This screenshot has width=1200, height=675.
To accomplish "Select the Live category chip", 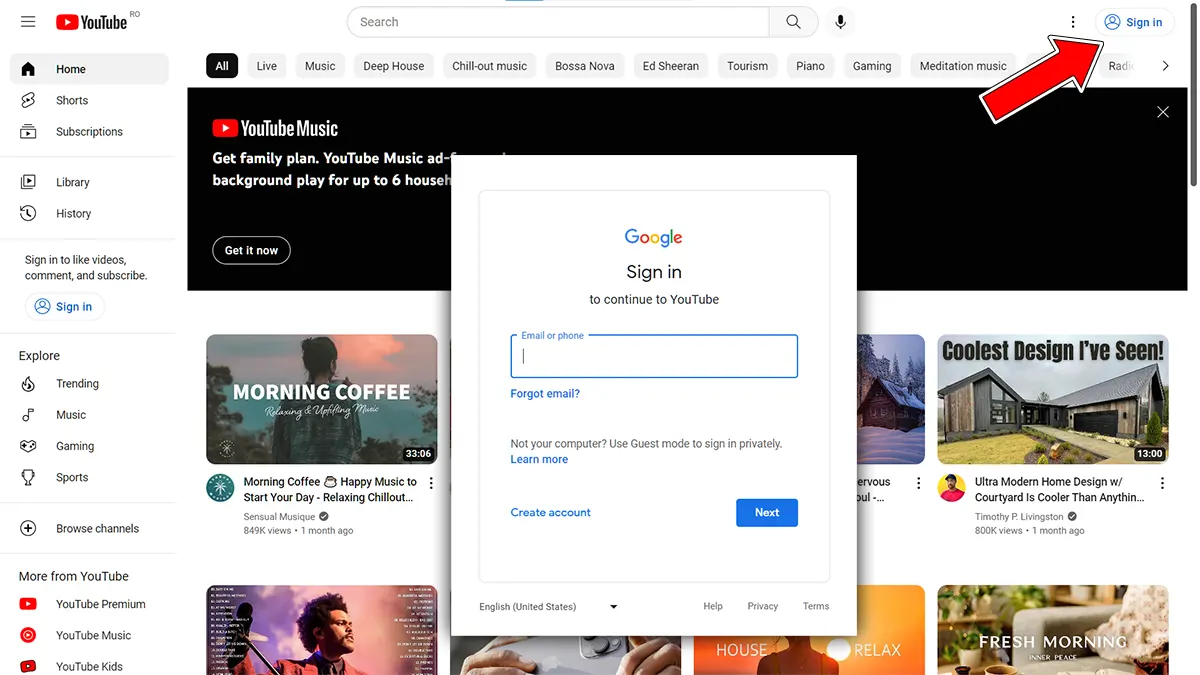I will tap(266, 66).
